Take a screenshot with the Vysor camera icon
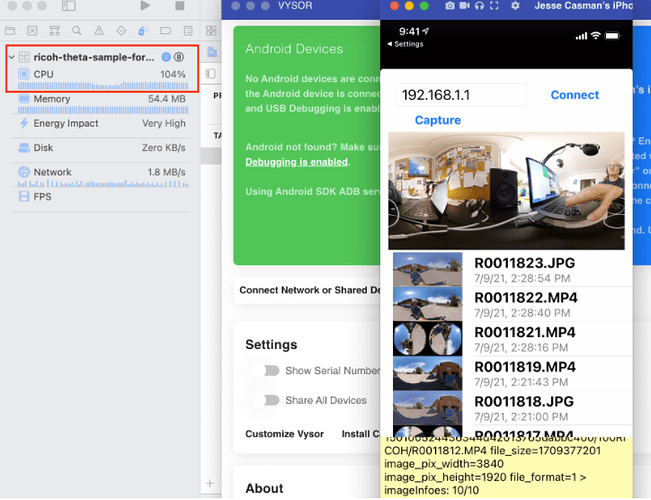This screenshot has width=651, height=500. coord(450,6)
